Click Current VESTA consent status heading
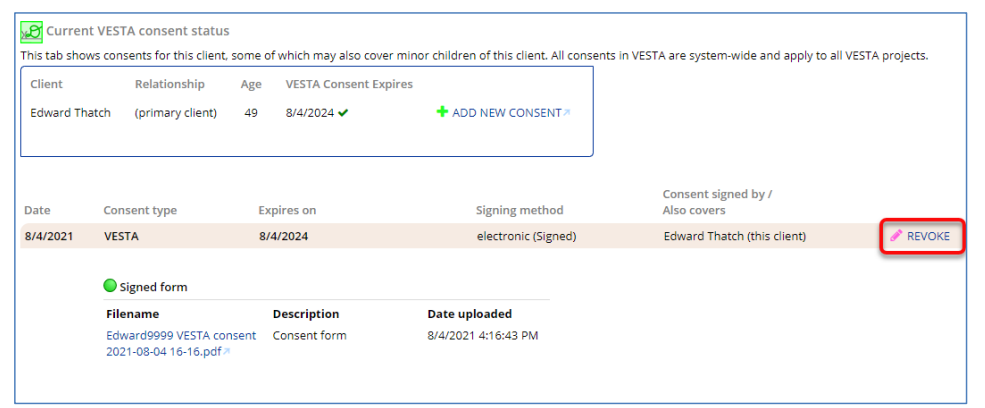 click(138, 30)
